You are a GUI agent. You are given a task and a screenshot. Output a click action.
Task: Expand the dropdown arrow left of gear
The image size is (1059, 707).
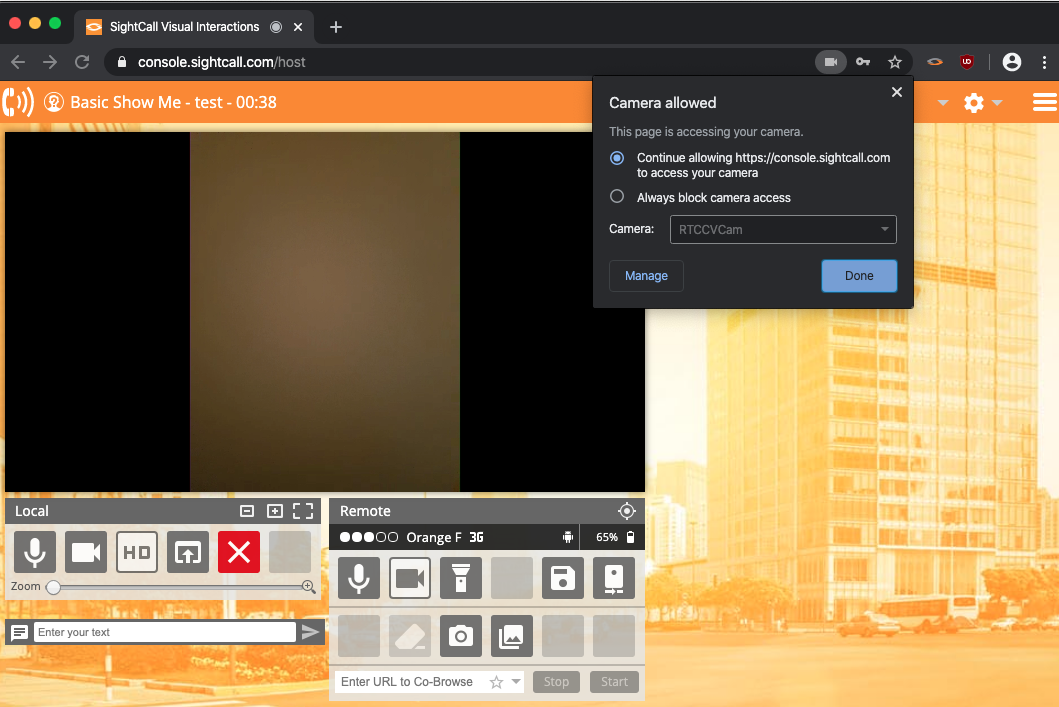pos(943,103)
